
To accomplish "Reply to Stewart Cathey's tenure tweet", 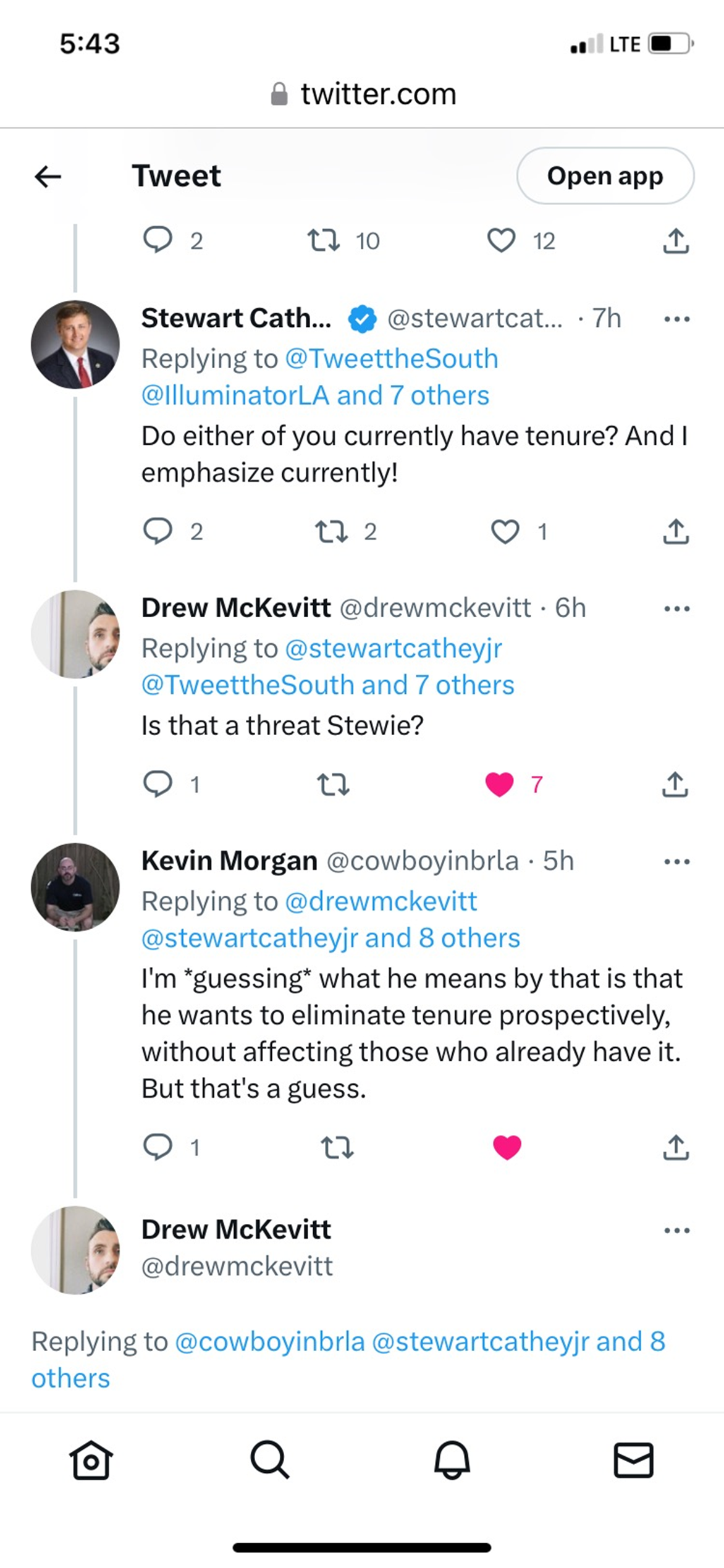I will tap(158, 531).
